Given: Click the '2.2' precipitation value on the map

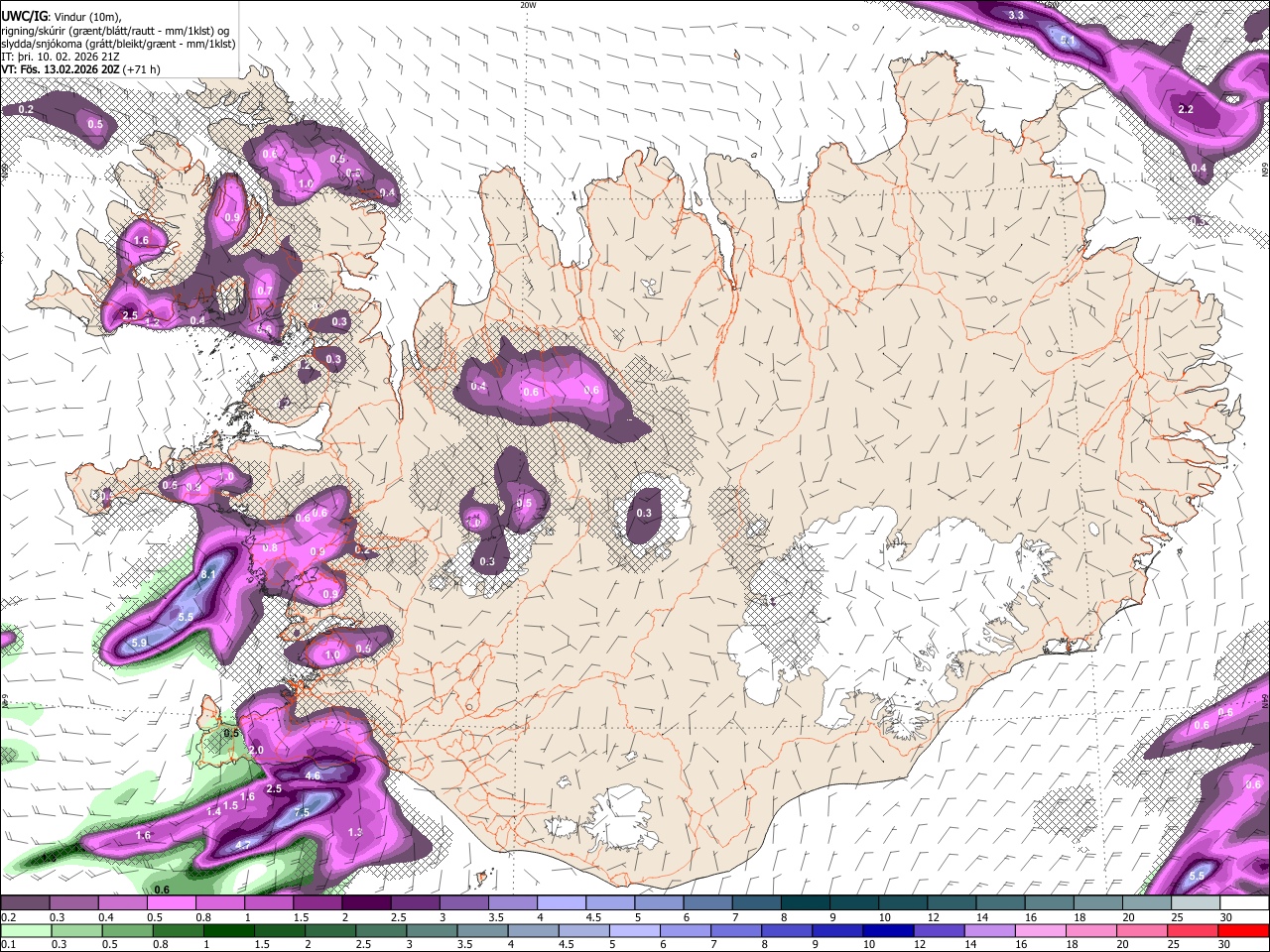Looking at the screenshot, I should click(1186, 109).
